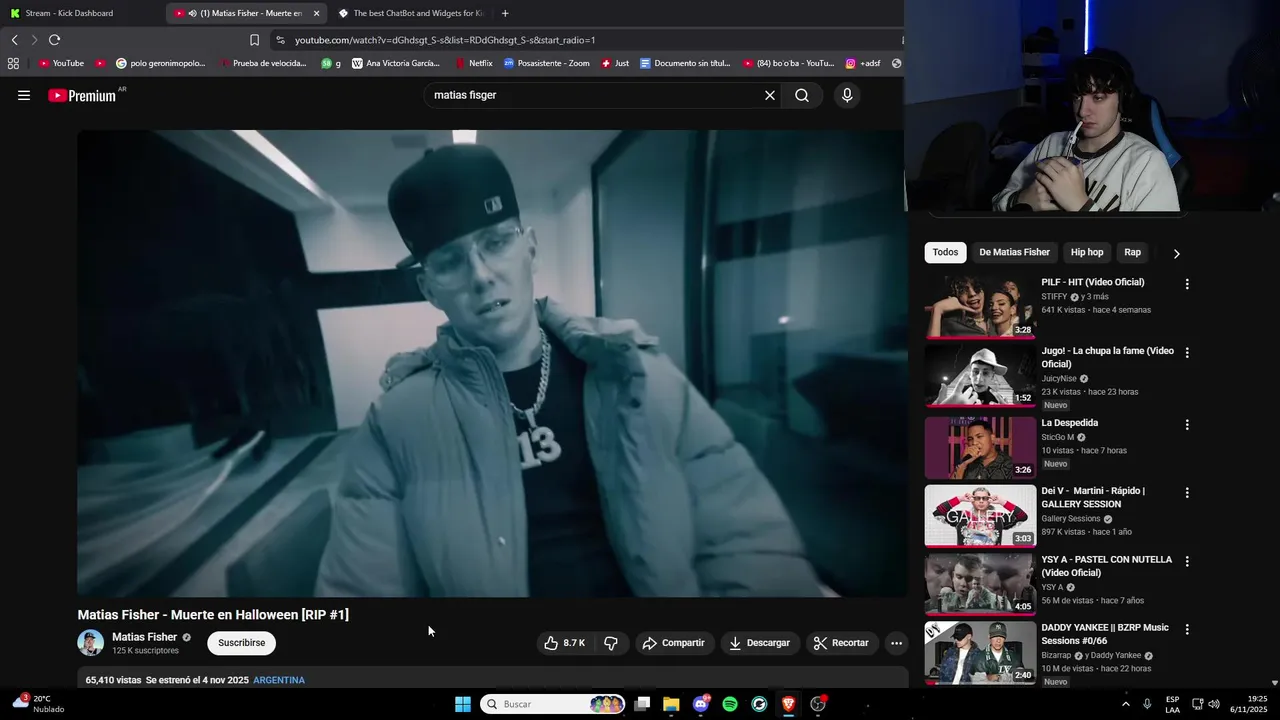
Task: Open the Netflix bookmark
Action: (x=474, y=63)
